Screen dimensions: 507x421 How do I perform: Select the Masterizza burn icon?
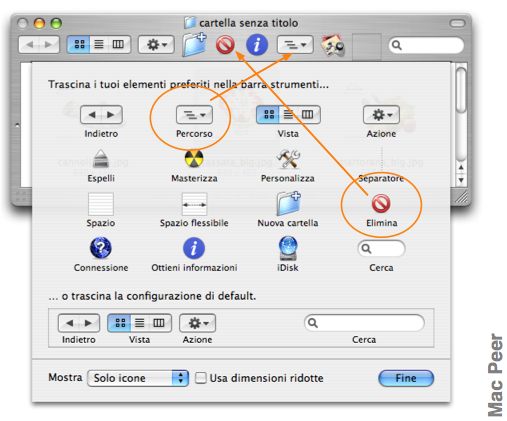click(194, 159)
